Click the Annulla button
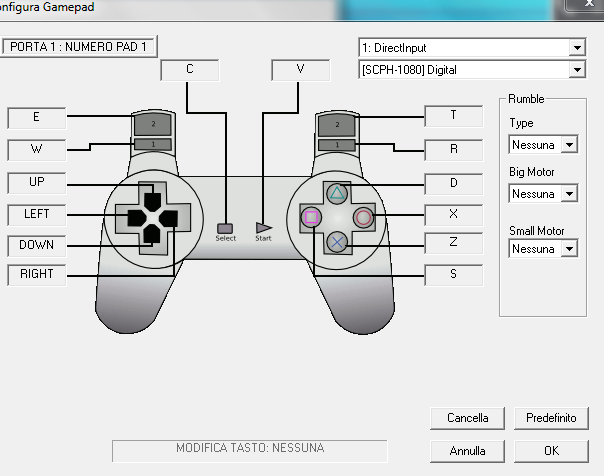This screenshot has height=476, width=604. (467, 451)
